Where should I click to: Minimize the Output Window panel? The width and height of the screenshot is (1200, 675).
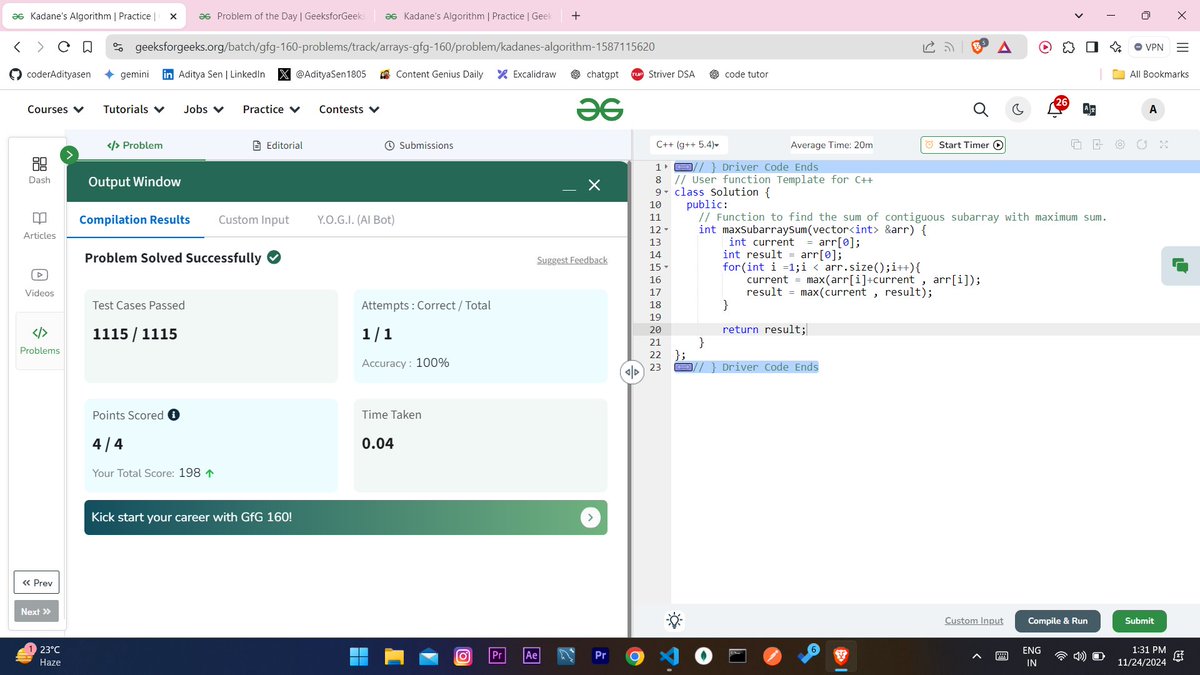(568, 188)
